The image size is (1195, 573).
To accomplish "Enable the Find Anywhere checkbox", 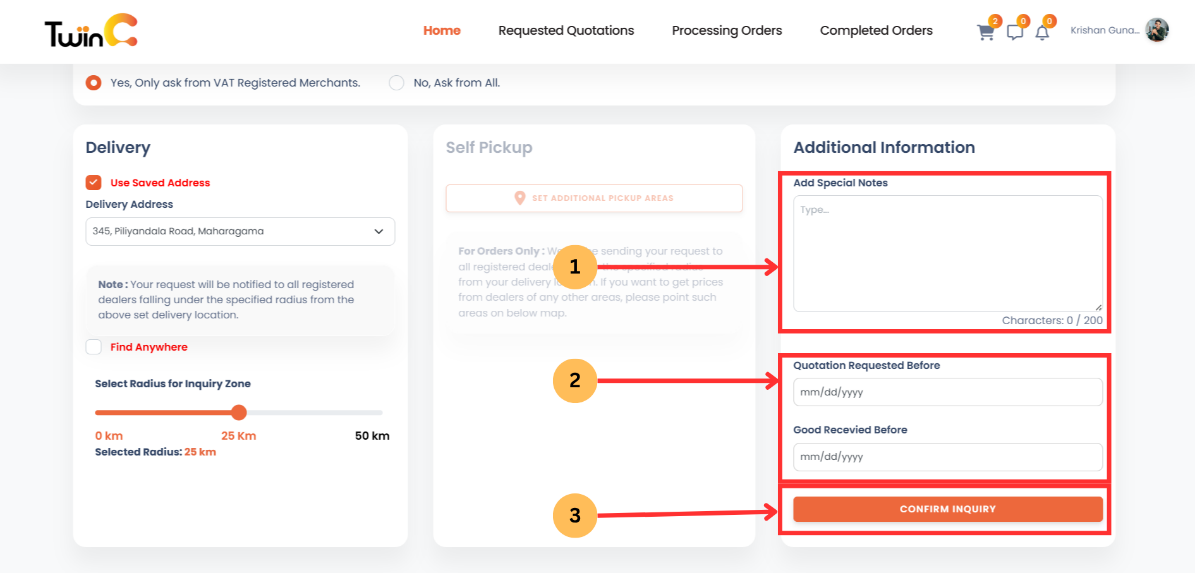I will [x=94, y=347].
